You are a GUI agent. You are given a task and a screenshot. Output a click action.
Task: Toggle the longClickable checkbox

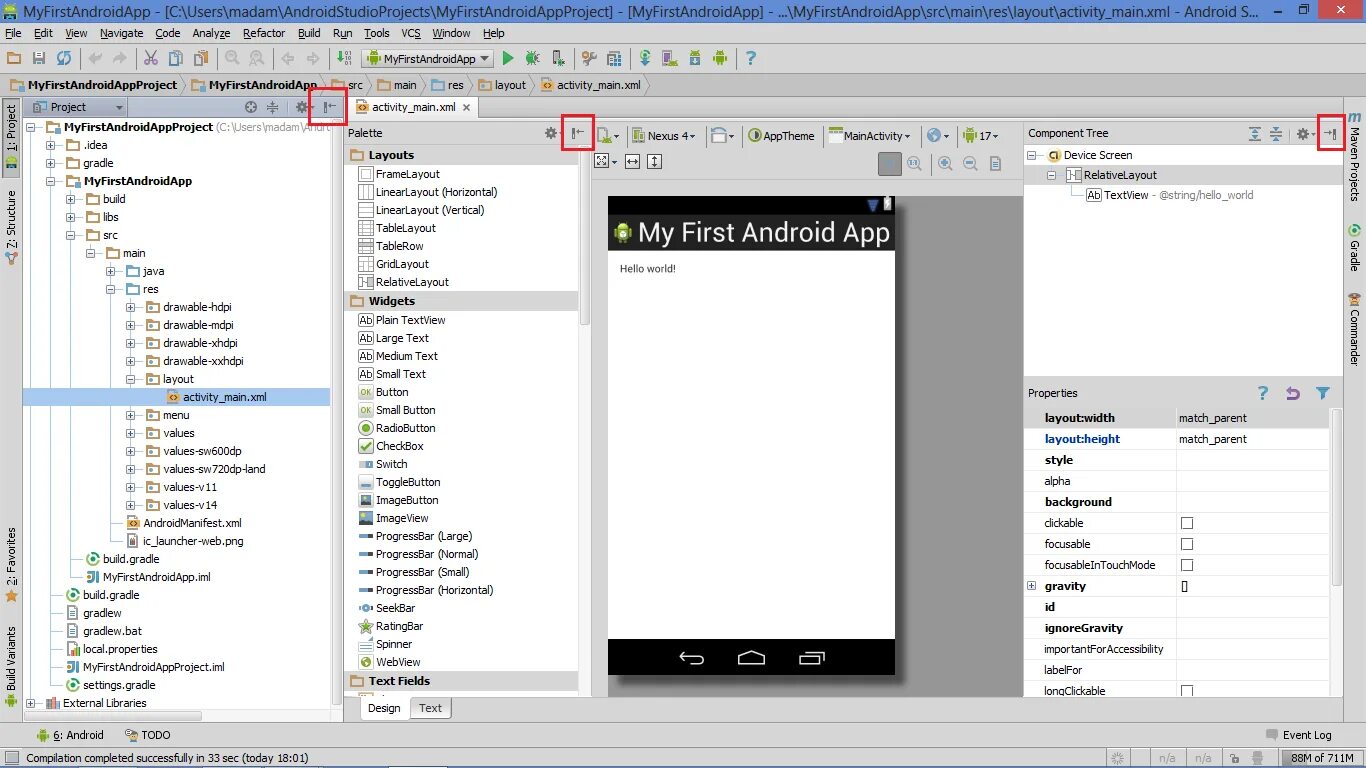click(1187, 691)
